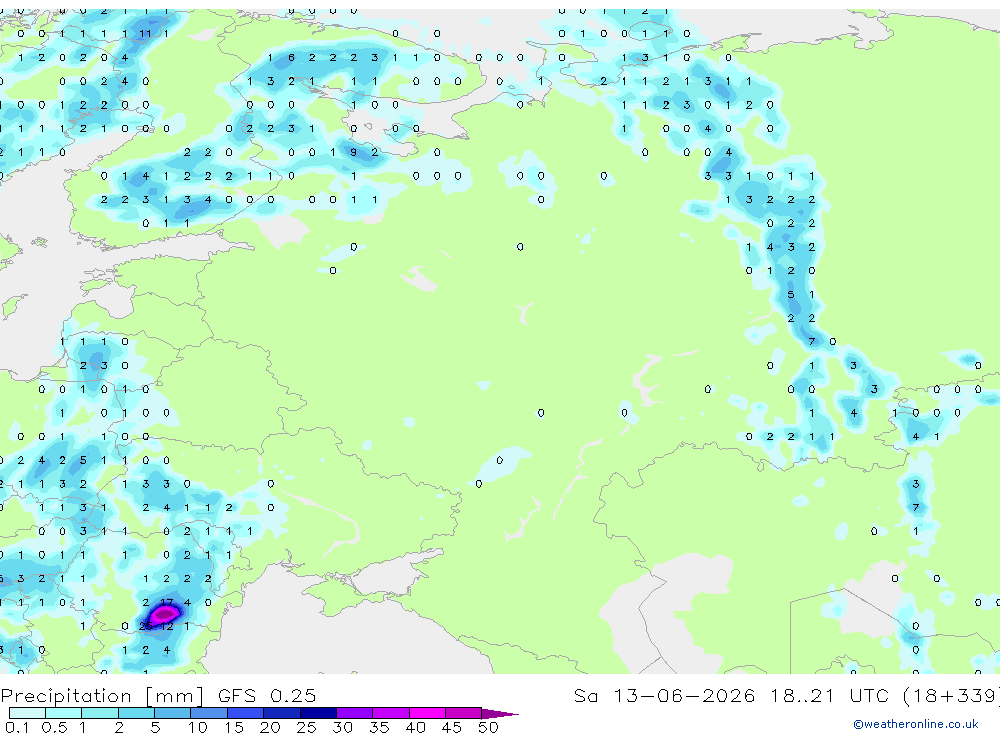Viewport: 1000px width, 733px height.
Task: Click the '6' precipitation value on the map
Action: [x=291, y=57]
